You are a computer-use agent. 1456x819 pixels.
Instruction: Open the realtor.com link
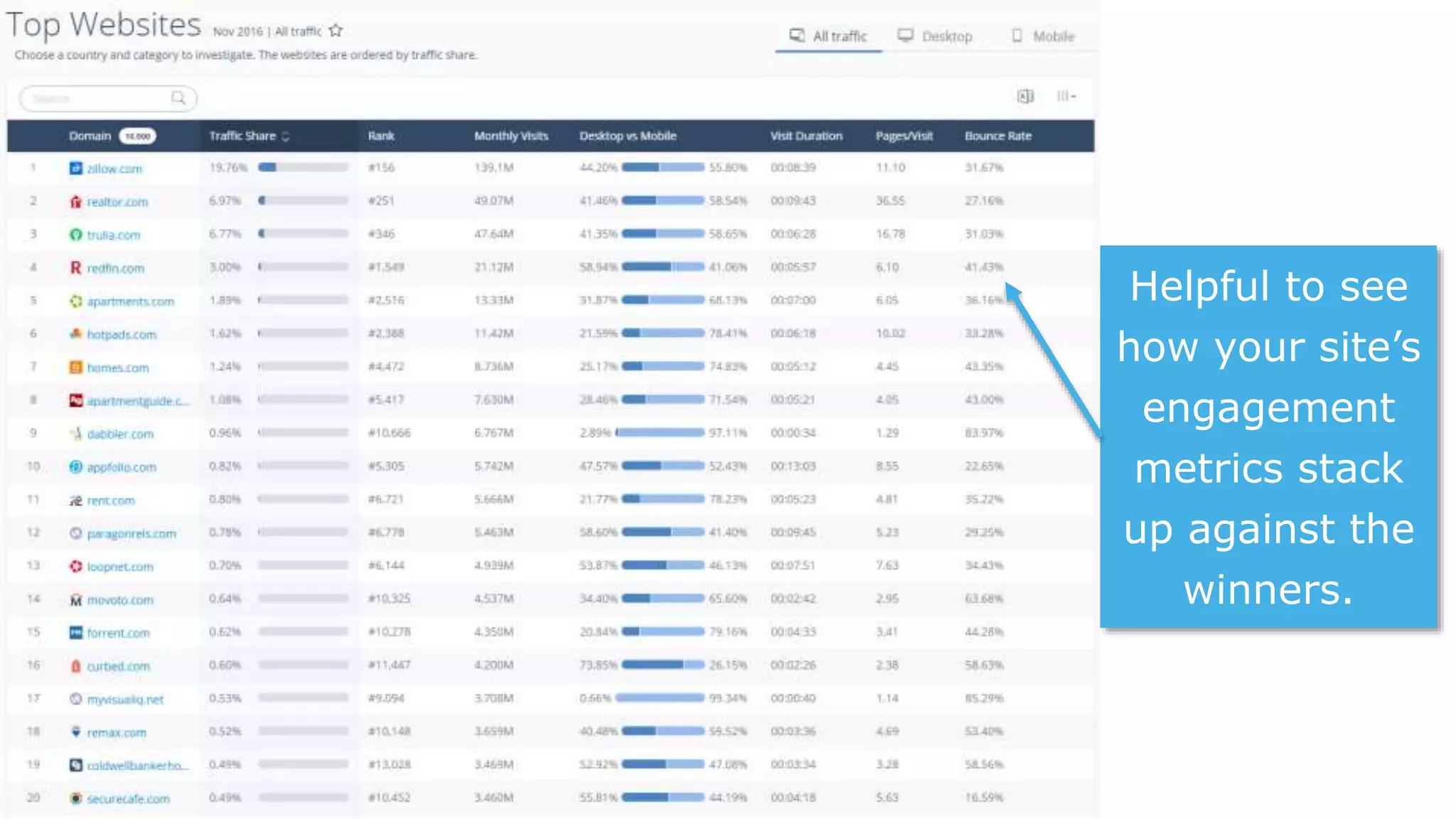(x=117, y=202)
